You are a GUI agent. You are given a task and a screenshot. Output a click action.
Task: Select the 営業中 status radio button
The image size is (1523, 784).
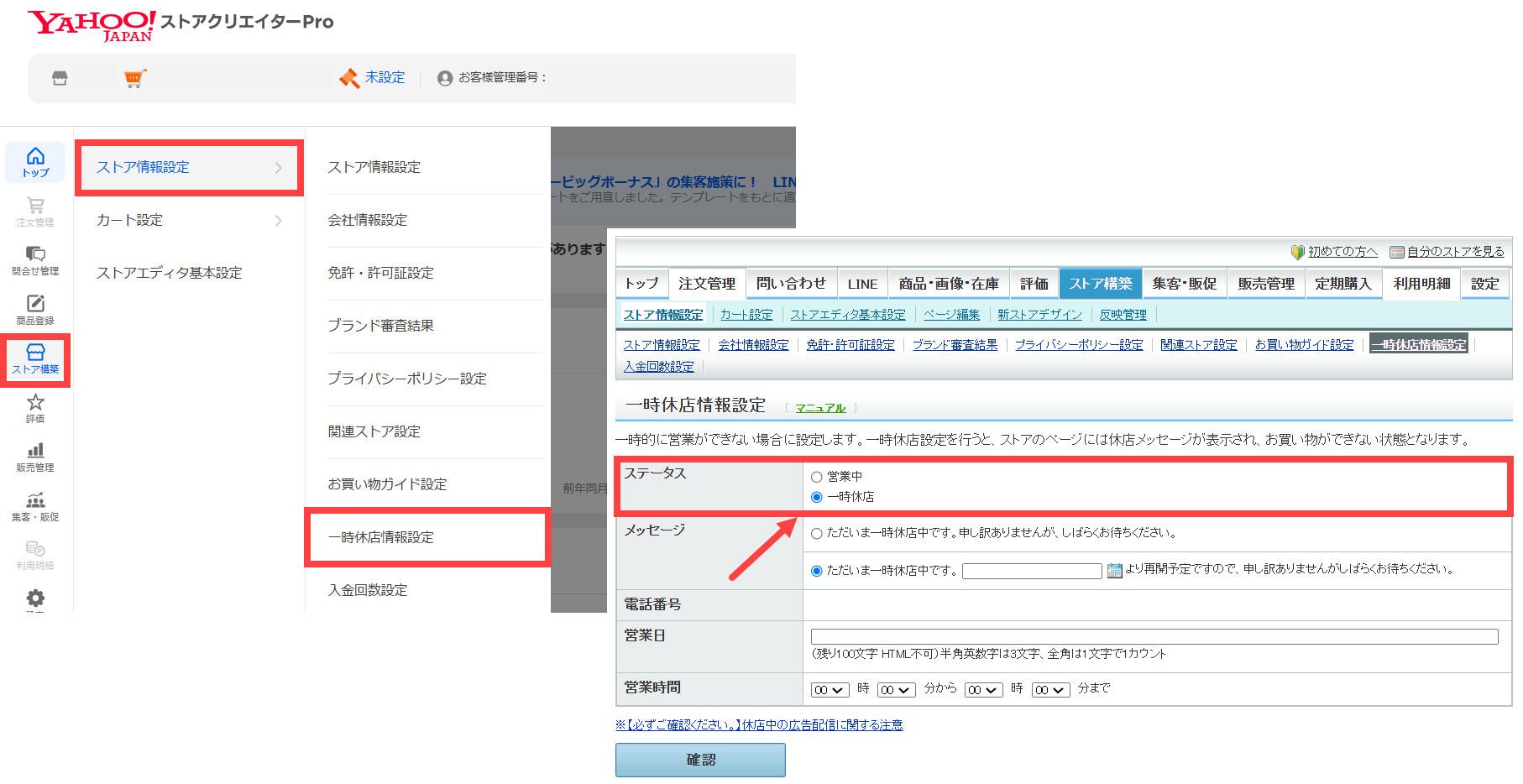point(816,477)
